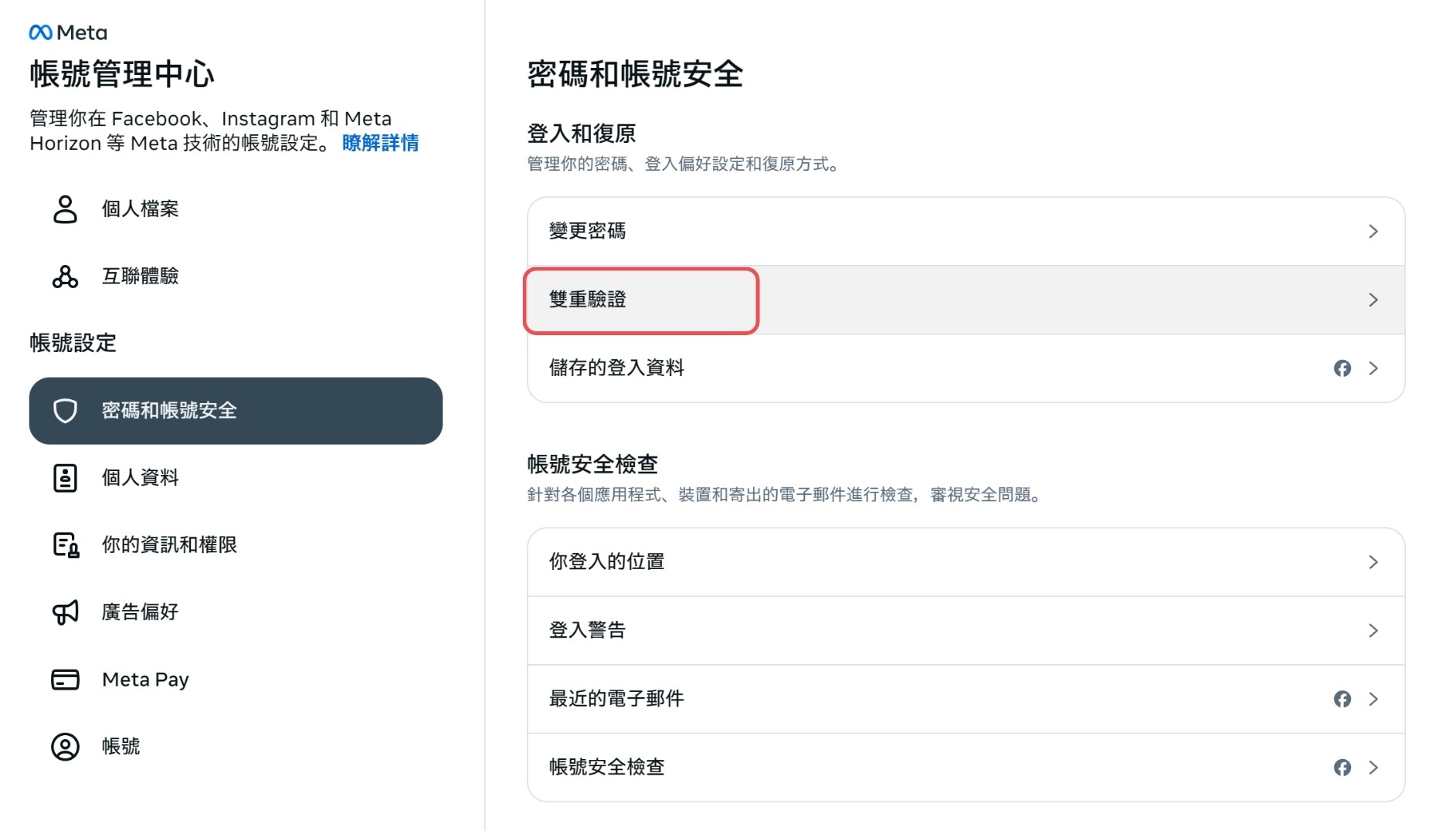Open Meta Pay settings in sidebar
This screenshot has height=834, width=1456.
(x=145, y=680)
